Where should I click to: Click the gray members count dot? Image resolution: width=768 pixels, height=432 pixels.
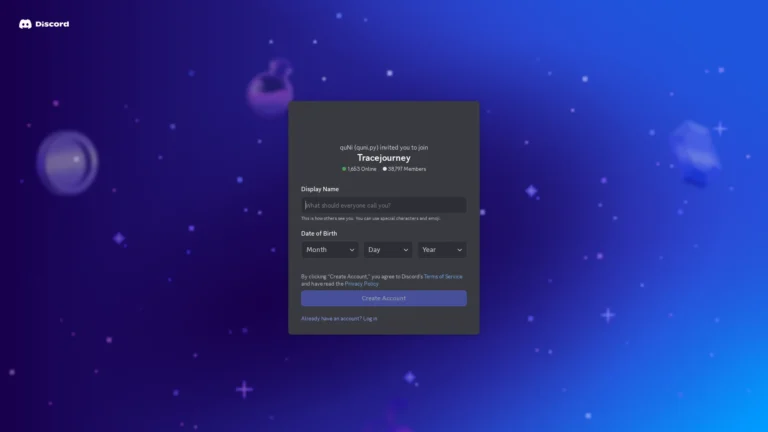[x=385, y=169]
